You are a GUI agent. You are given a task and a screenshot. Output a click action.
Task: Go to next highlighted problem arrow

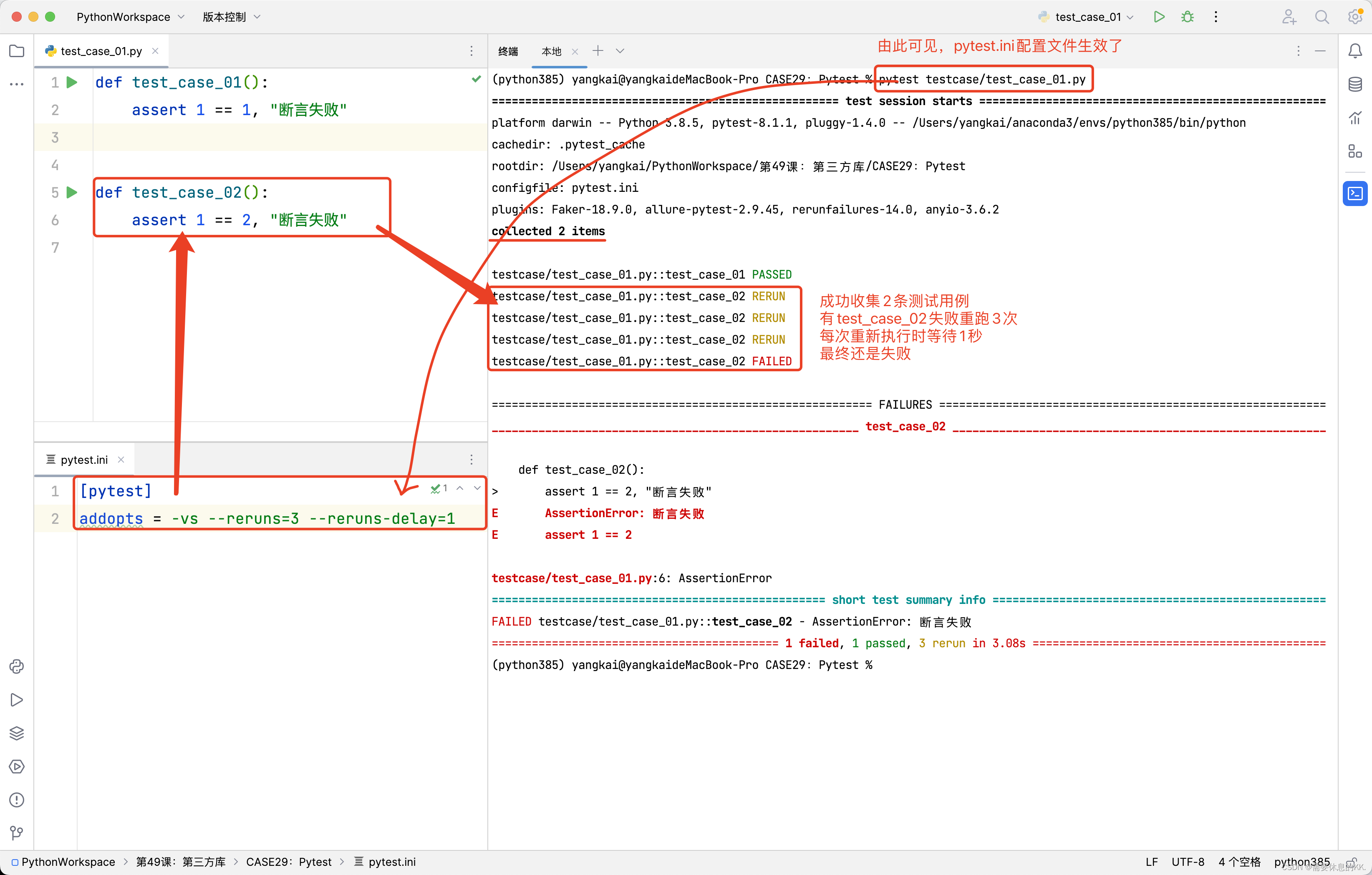tap(477, 488)
